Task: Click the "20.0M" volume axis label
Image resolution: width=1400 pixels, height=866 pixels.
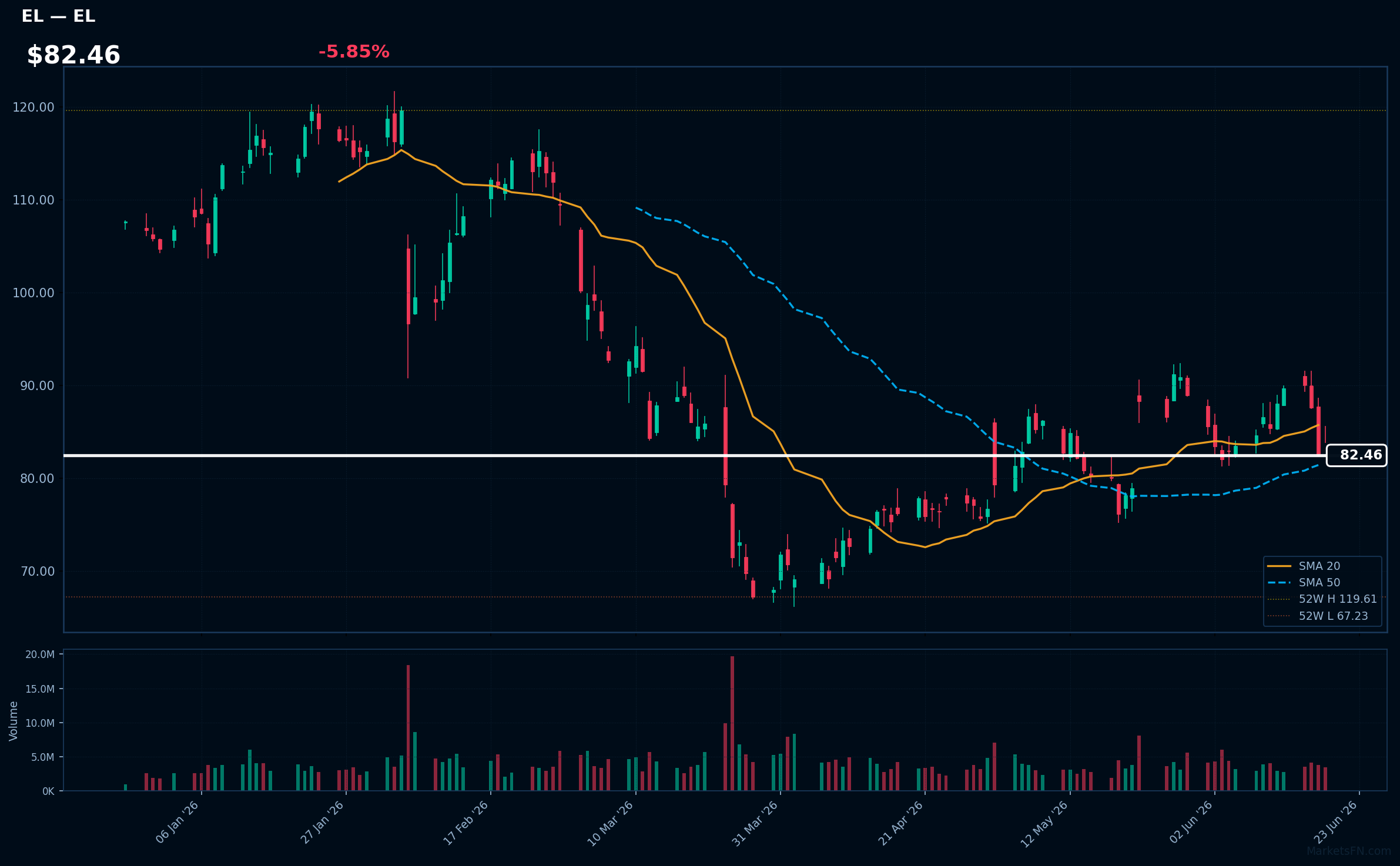Action: pyautogui.click(x=40, y=654)
